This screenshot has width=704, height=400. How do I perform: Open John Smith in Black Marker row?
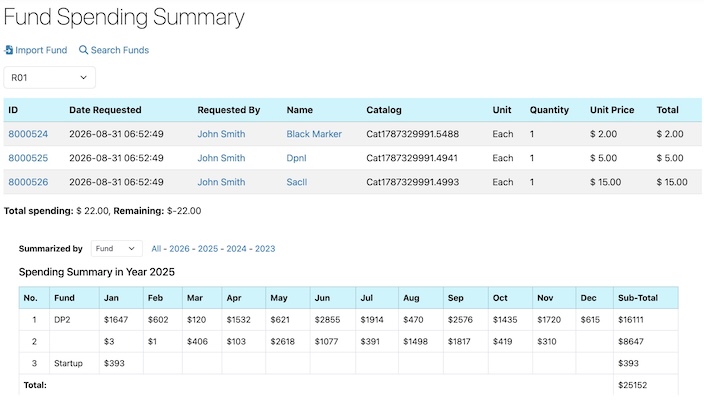(x=221, y=134)
